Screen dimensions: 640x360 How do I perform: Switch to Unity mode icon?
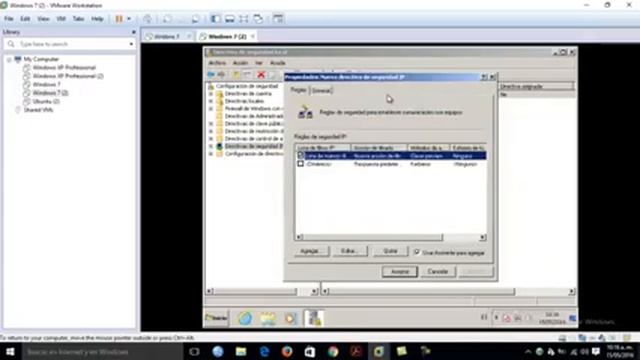click(x=258, y=19)
